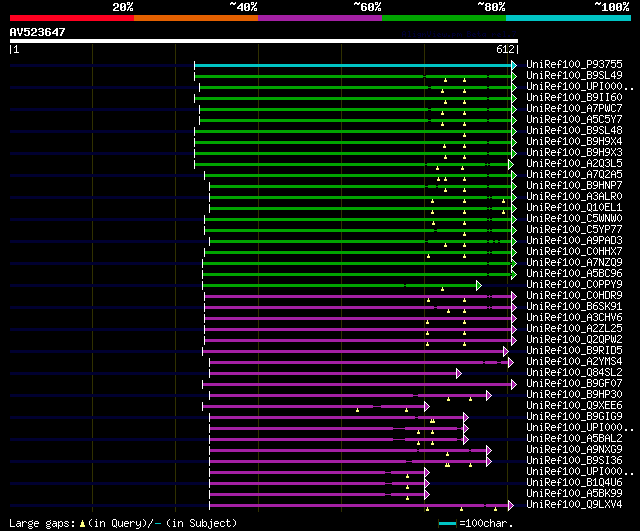View the UniRef100_A2YMS4 hit
Screen dimensions: 640x531
tap(574, 362)
